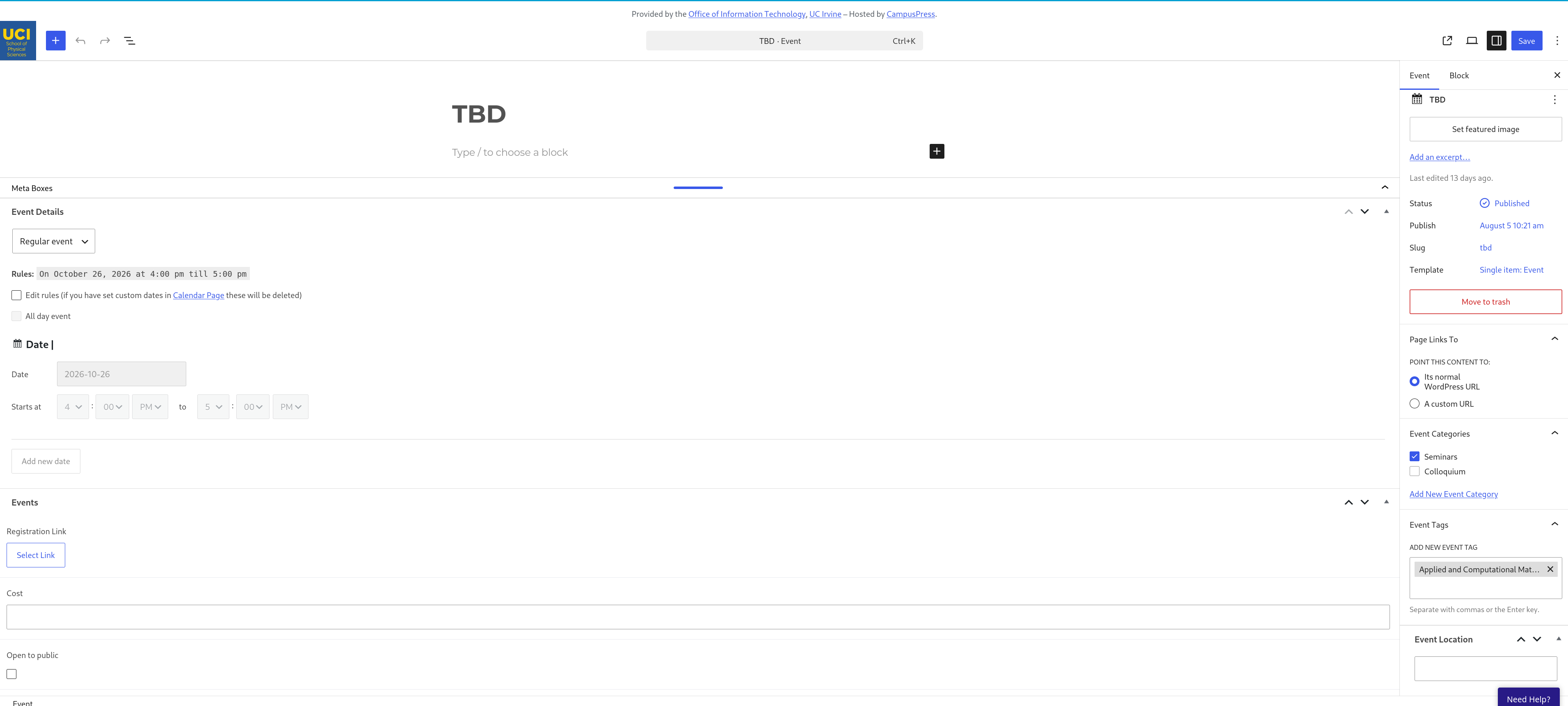Select the Event sidebar tab
This screenshot has width=1568, height=706.
pyautogui.click(x=1419, y=75)
